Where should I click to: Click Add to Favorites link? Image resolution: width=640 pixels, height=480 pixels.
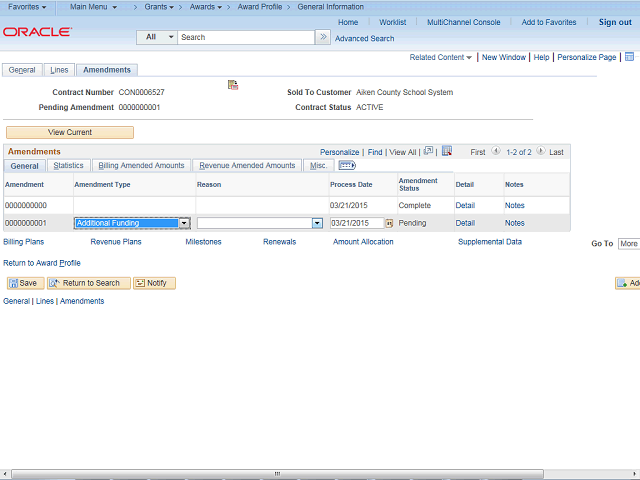coord(549,22)
